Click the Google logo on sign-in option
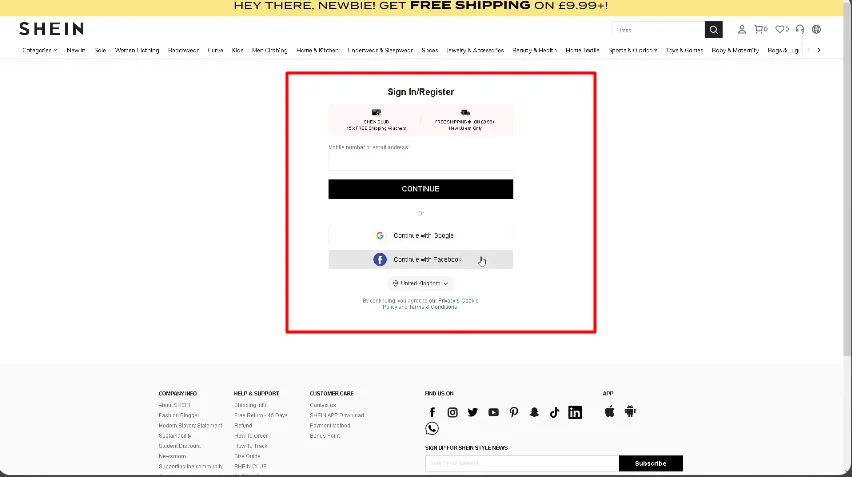This screenshot has height=477, width=852. click(x=380, y=235)
